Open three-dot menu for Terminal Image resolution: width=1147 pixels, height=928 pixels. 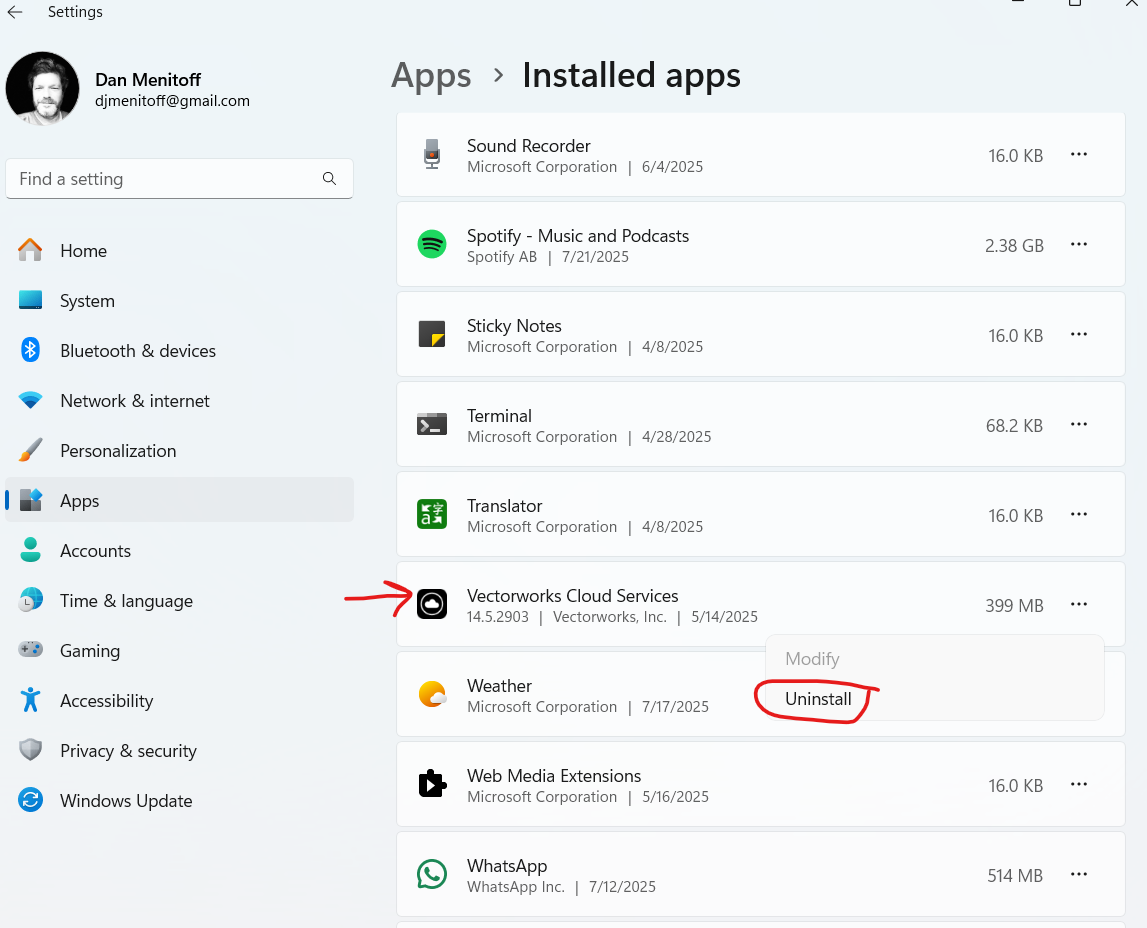1079,425
